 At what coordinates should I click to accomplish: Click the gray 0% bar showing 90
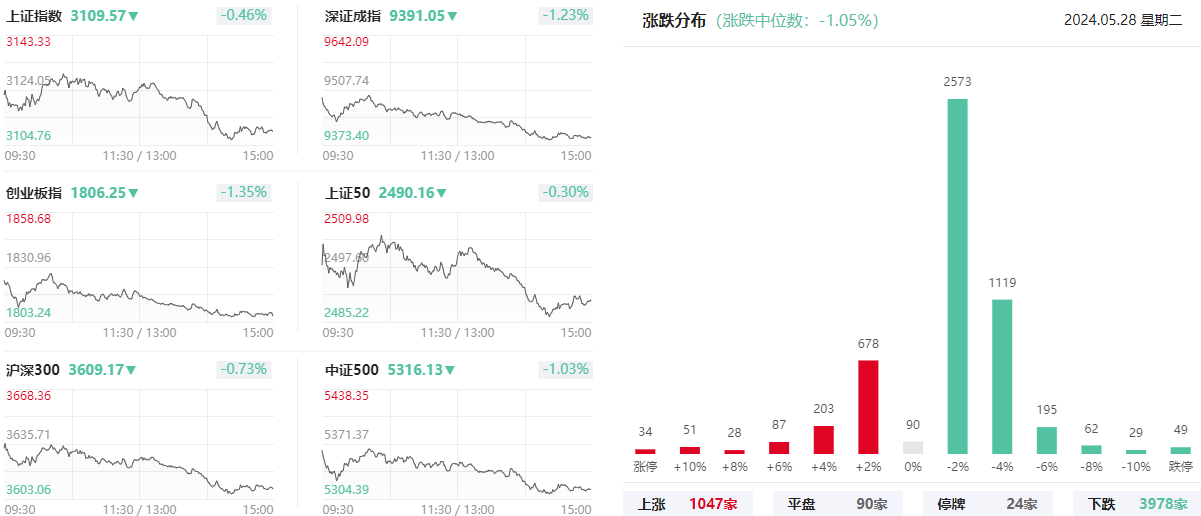[x=913, y=448]
